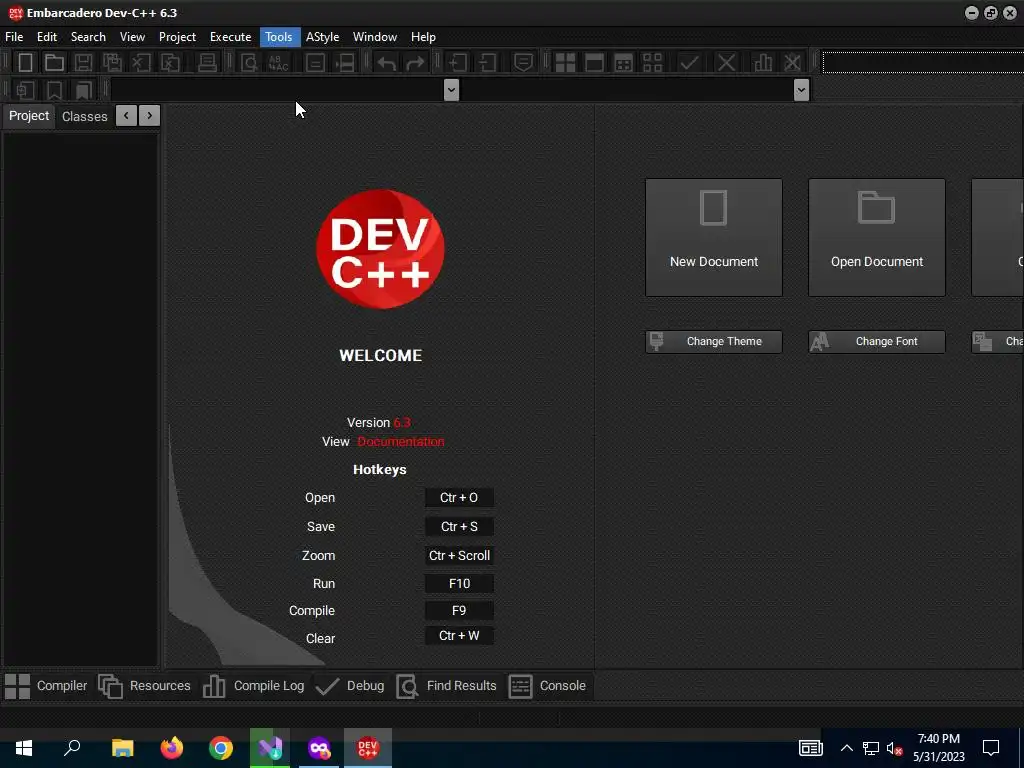Open the Compiler bottom tab
The height and width of the screenshot is (768, 1024).
[46, 686]
